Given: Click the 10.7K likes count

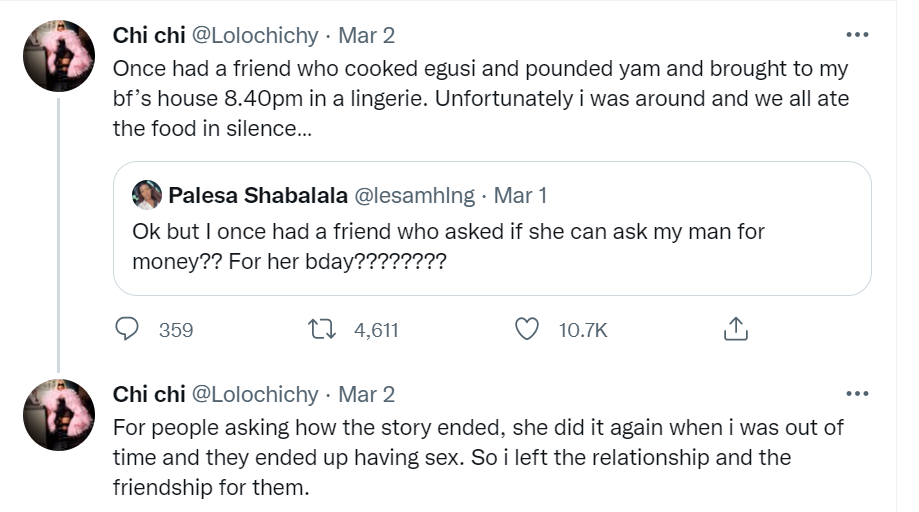Looking at the screenshot, I should pos(583,329).
